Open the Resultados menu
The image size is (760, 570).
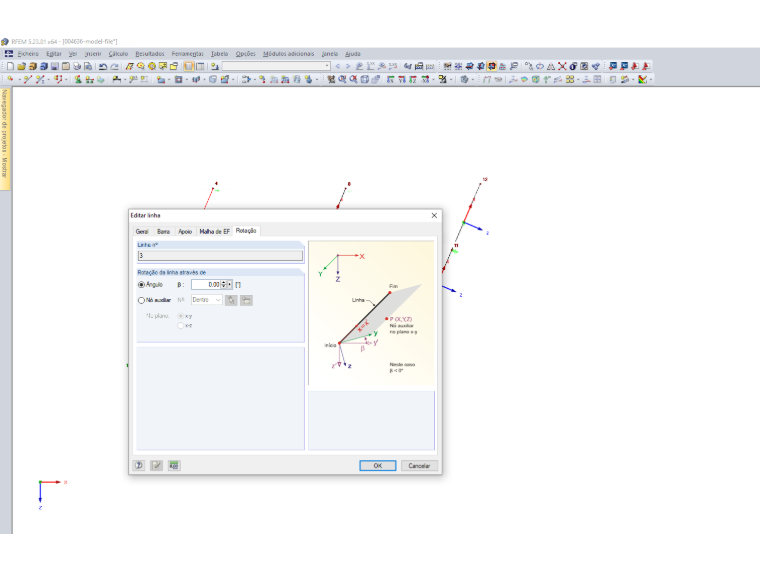150,54
